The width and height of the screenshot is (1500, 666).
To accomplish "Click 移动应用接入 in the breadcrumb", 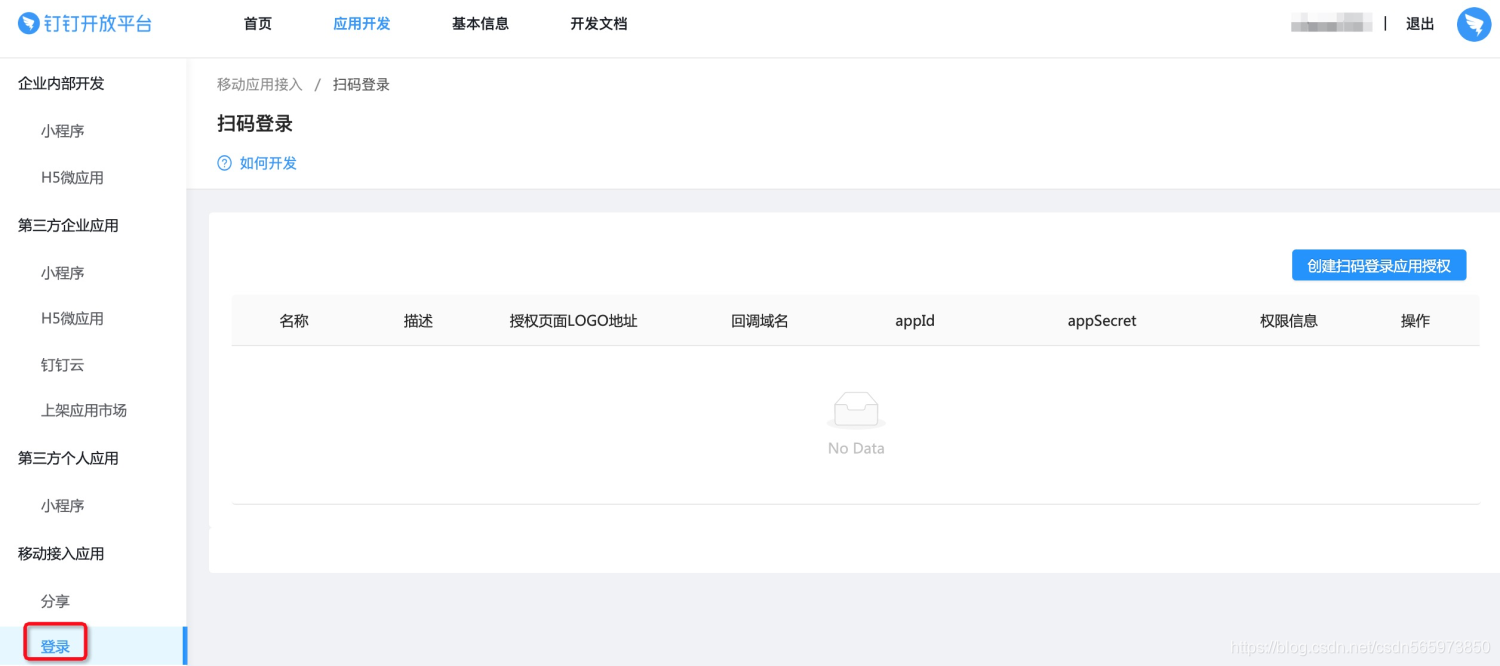I will click(258, 84).
